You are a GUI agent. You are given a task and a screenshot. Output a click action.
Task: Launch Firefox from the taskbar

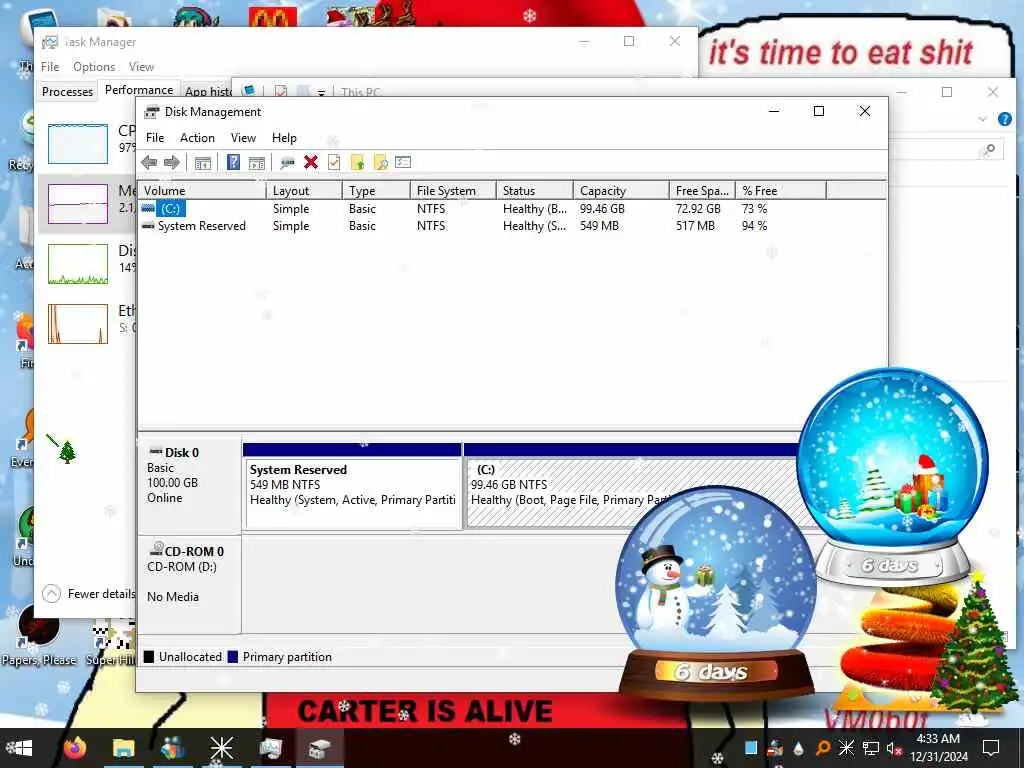pos(74,748)
